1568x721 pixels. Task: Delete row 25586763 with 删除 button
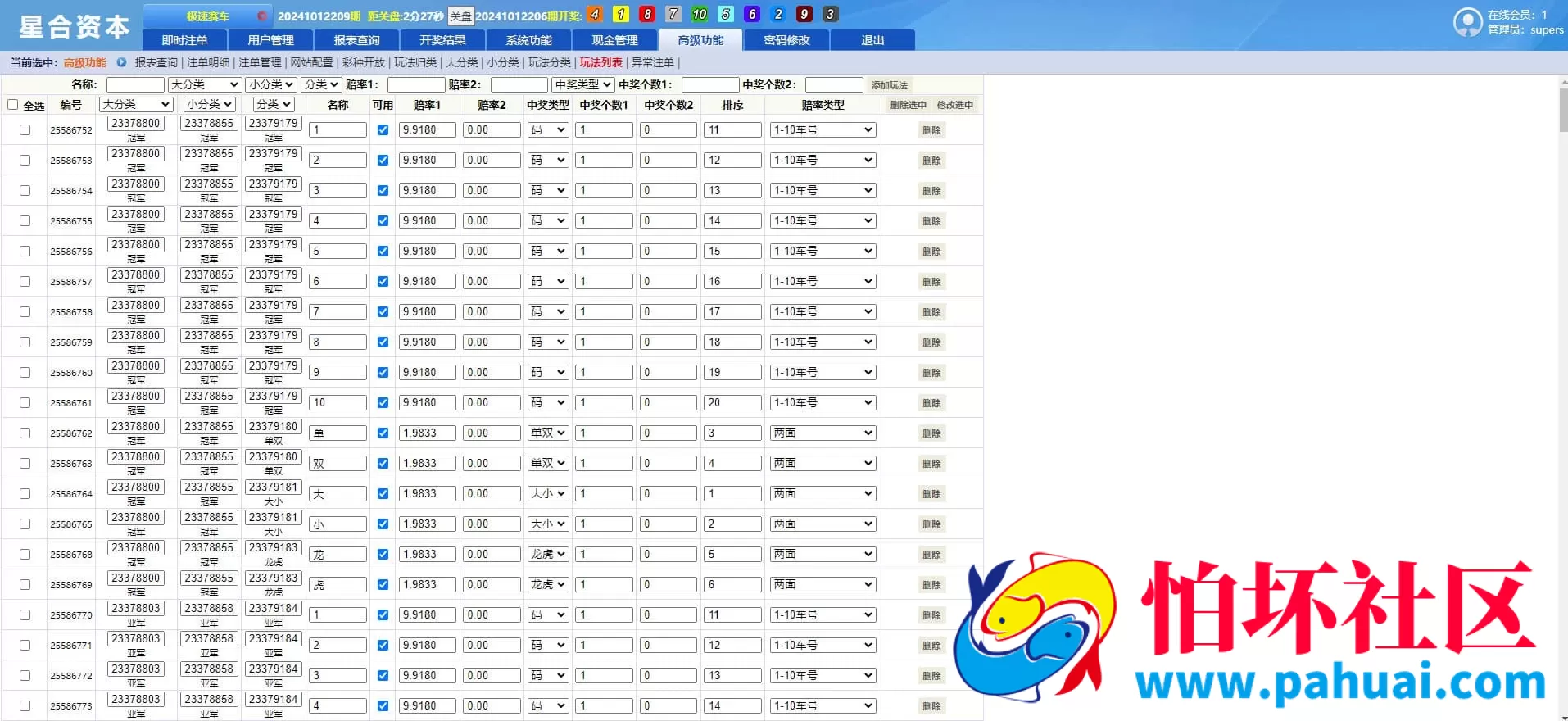click(x=931, y=464)
